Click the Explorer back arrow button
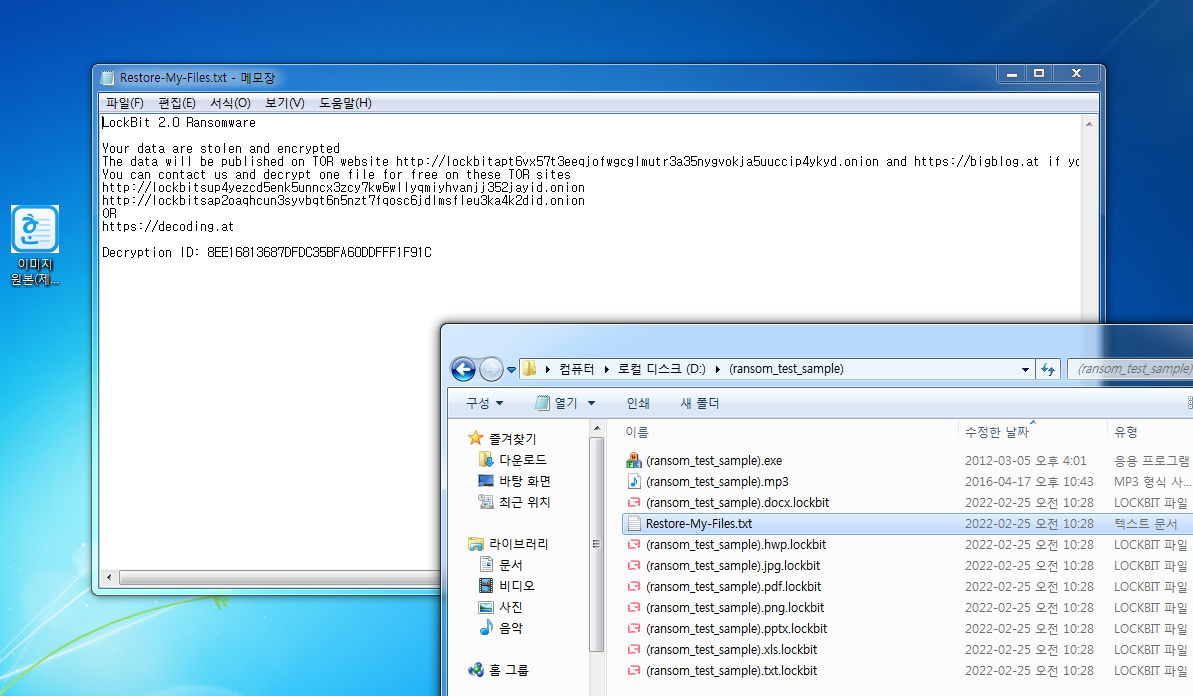This screenshot has width=1193, height=696. click(x=463, y=370)
